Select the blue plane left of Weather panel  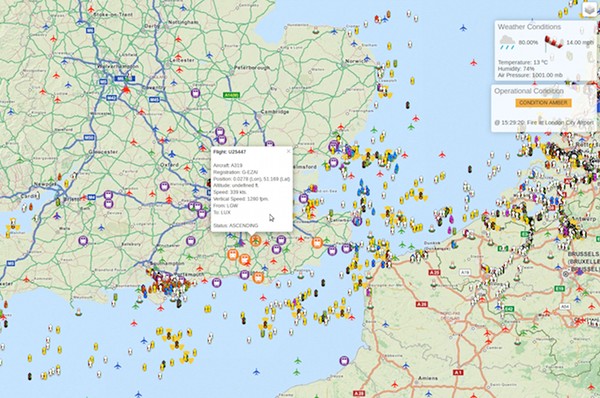[x=463, y=28]
